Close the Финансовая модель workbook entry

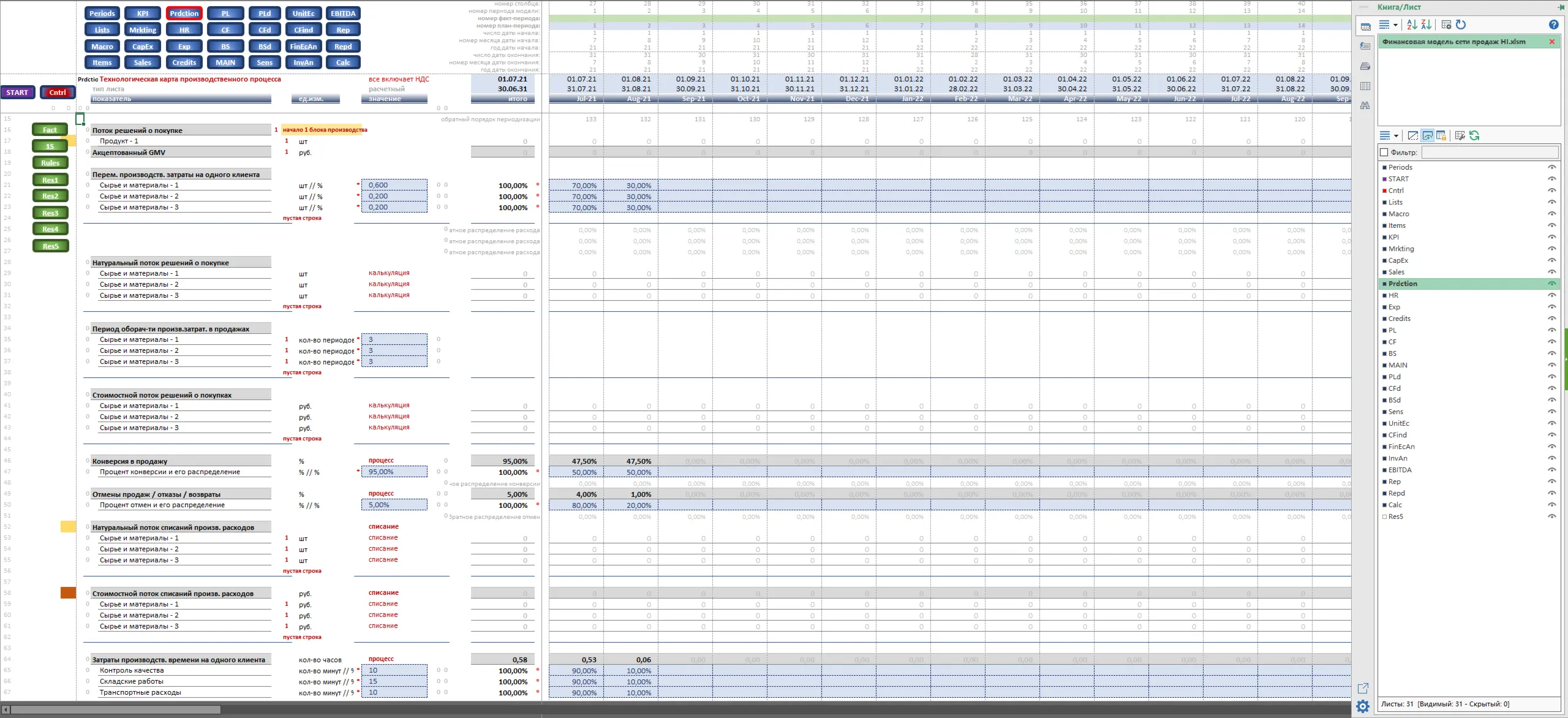click(x=1551, y=42)
